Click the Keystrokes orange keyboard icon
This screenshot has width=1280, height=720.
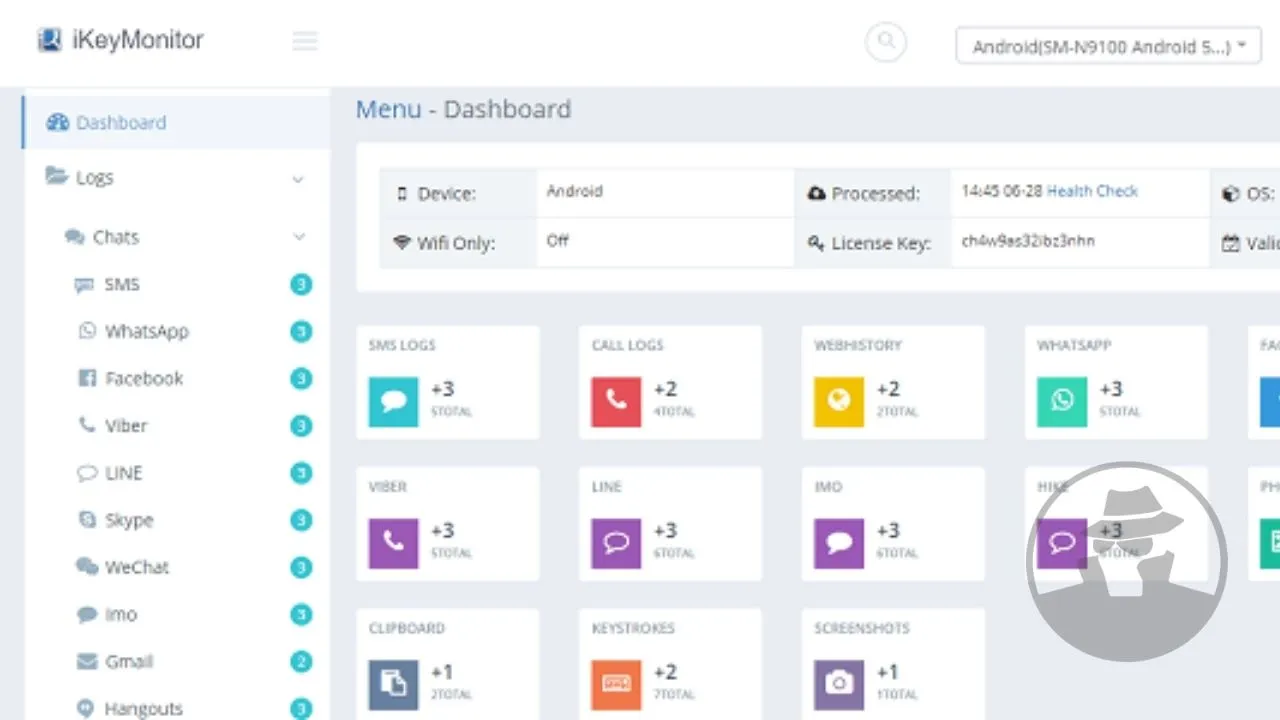616,685
